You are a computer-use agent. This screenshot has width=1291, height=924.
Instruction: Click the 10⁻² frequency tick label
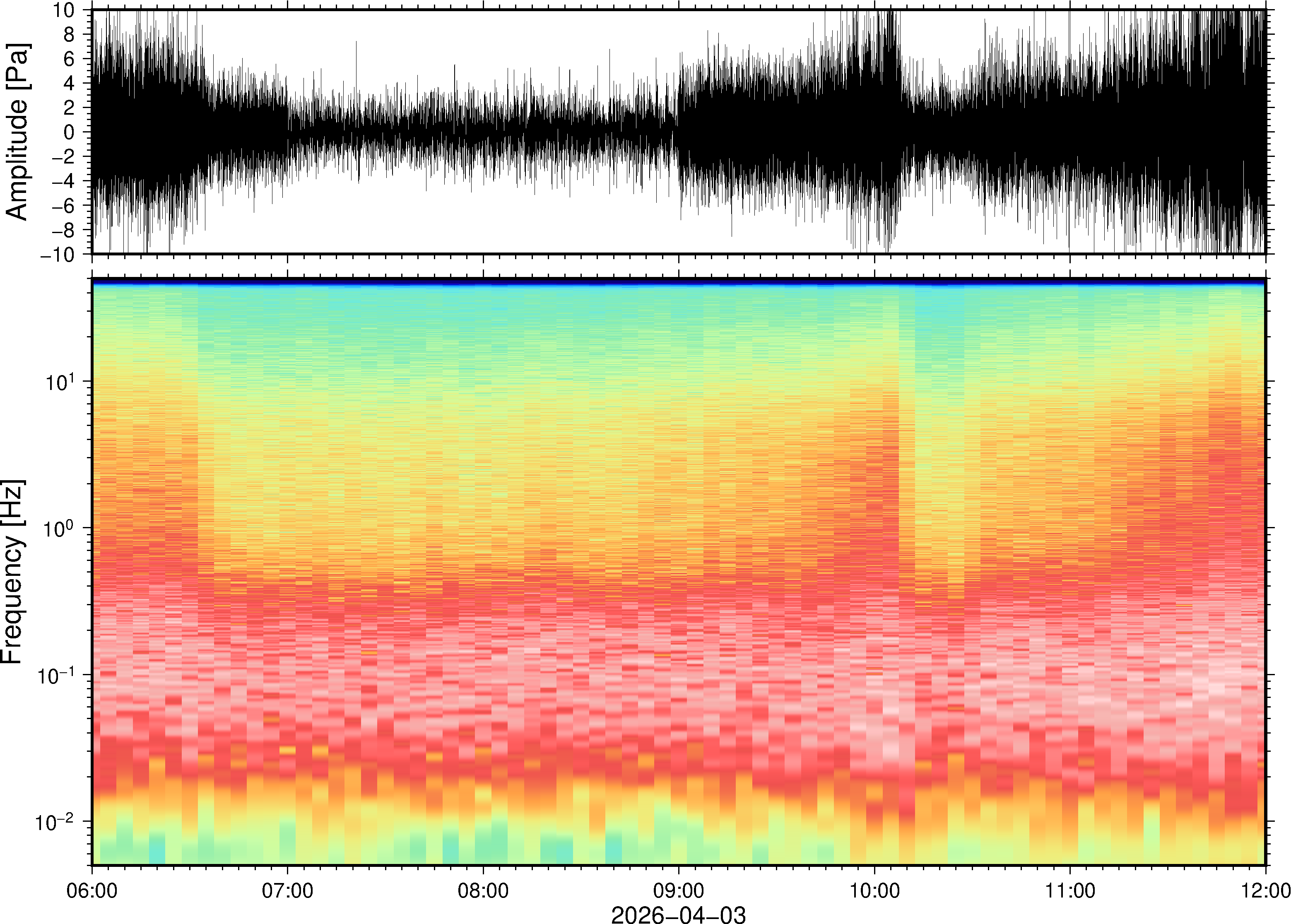[55, 822]
